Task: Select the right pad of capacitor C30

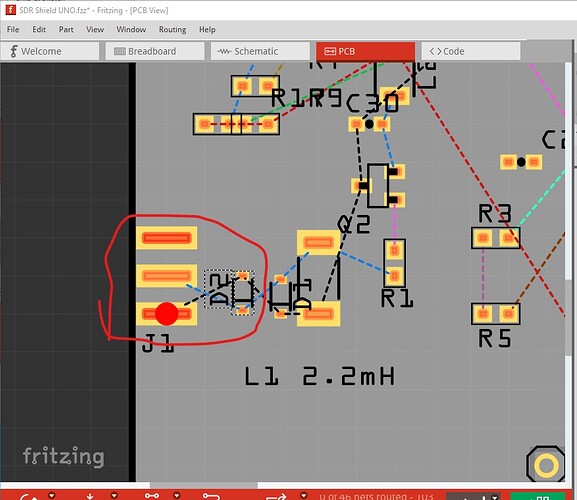Action: (382, 124)
